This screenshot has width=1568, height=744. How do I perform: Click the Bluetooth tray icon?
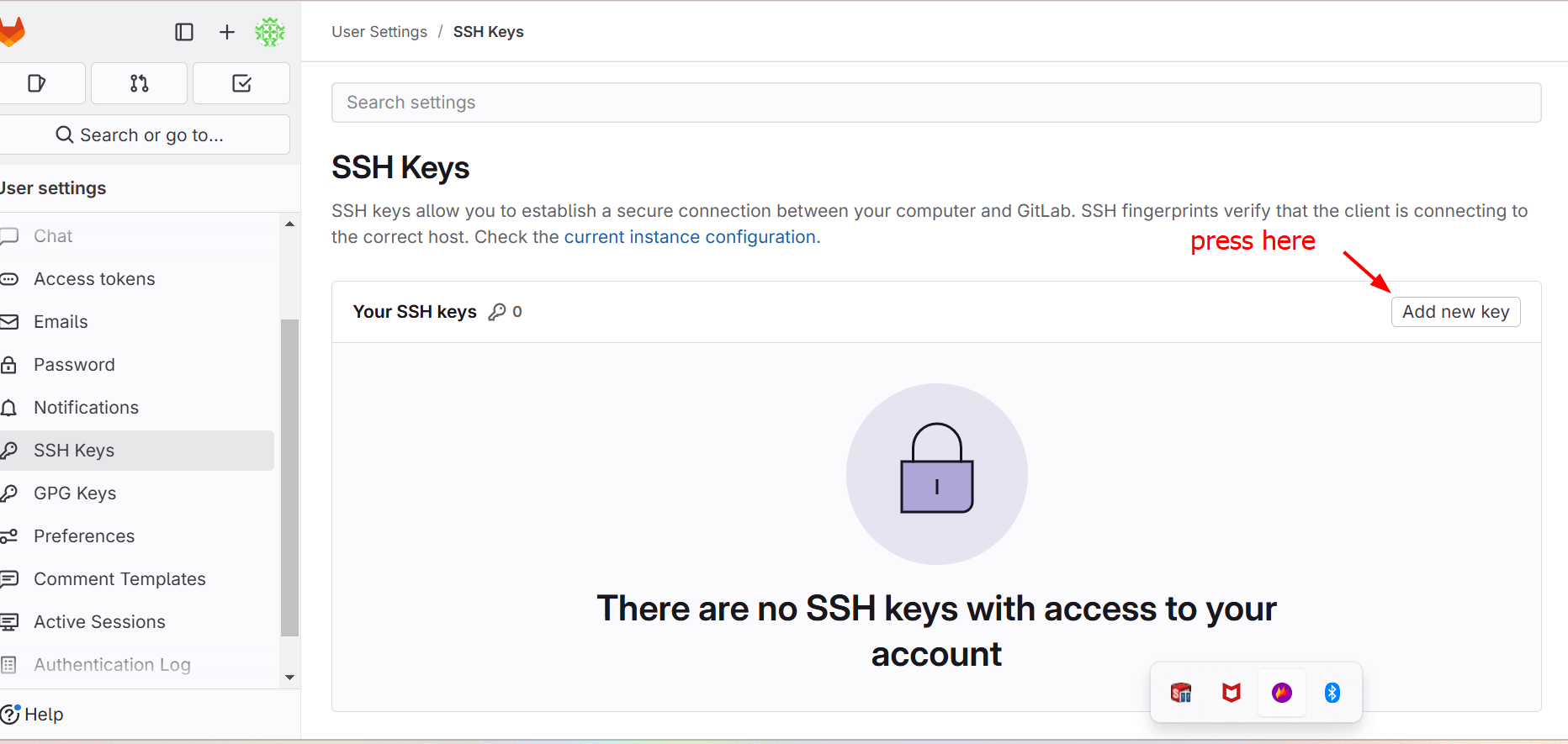click(1332, 693)
